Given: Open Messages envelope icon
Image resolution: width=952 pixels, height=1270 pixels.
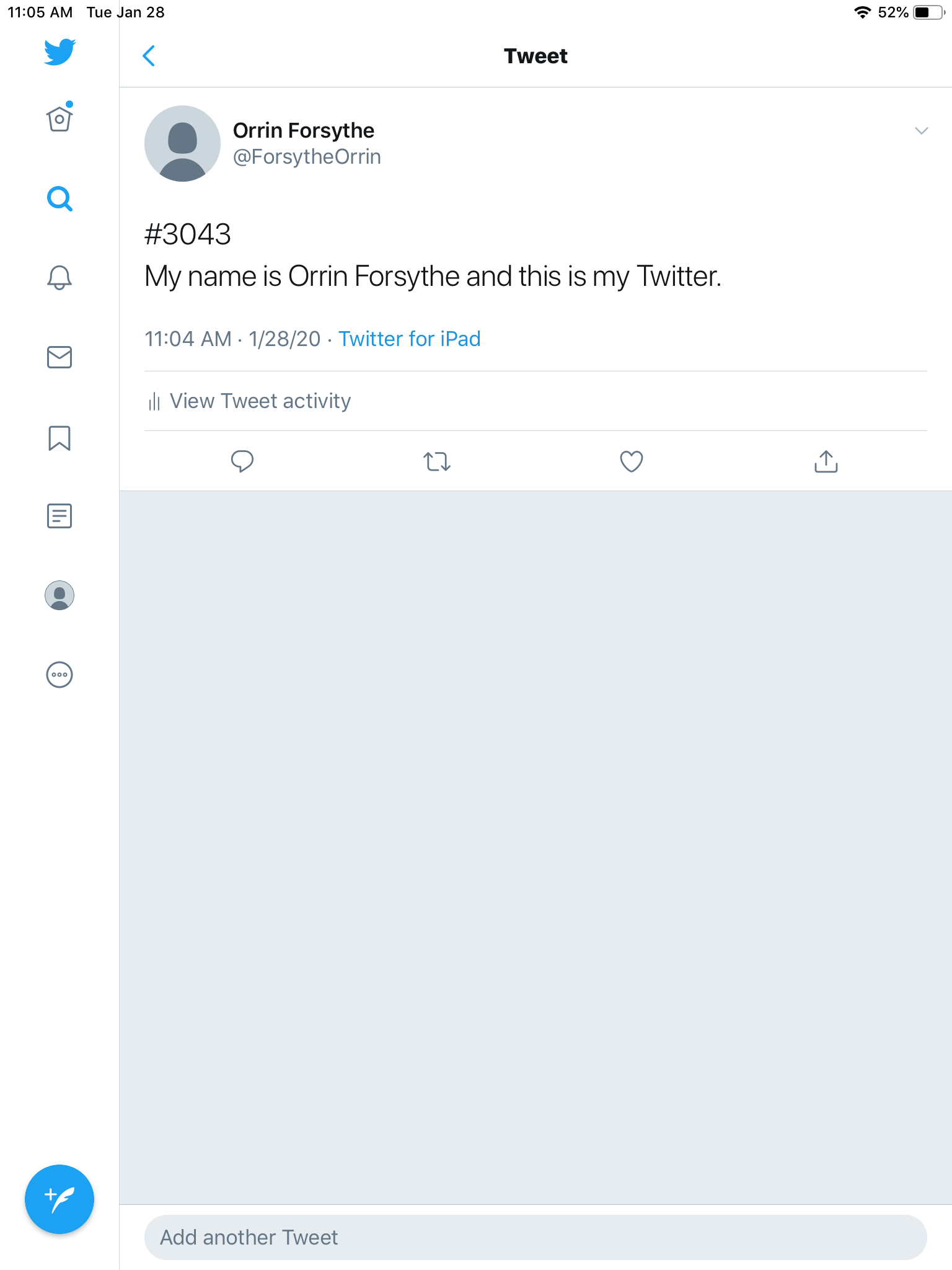Looking at the screenshot, I should click(x=59, y=357).
